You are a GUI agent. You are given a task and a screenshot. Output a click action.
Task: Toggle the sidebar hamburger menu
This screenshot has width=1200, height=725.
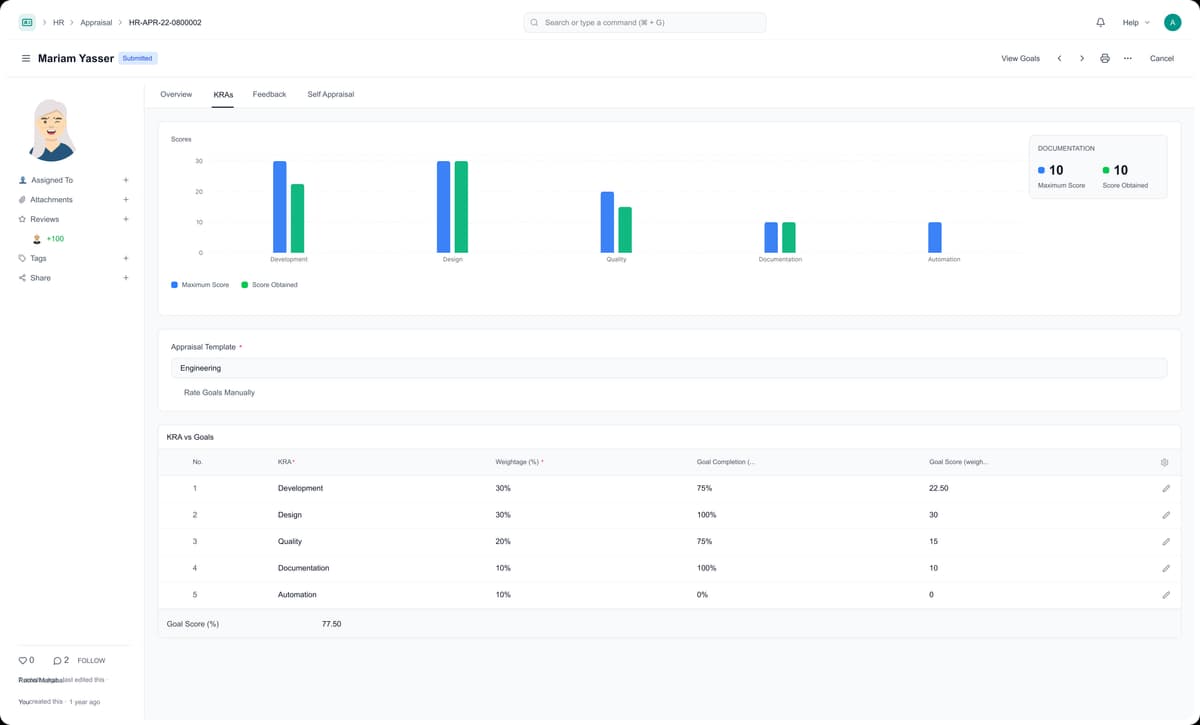coord(26,58)
